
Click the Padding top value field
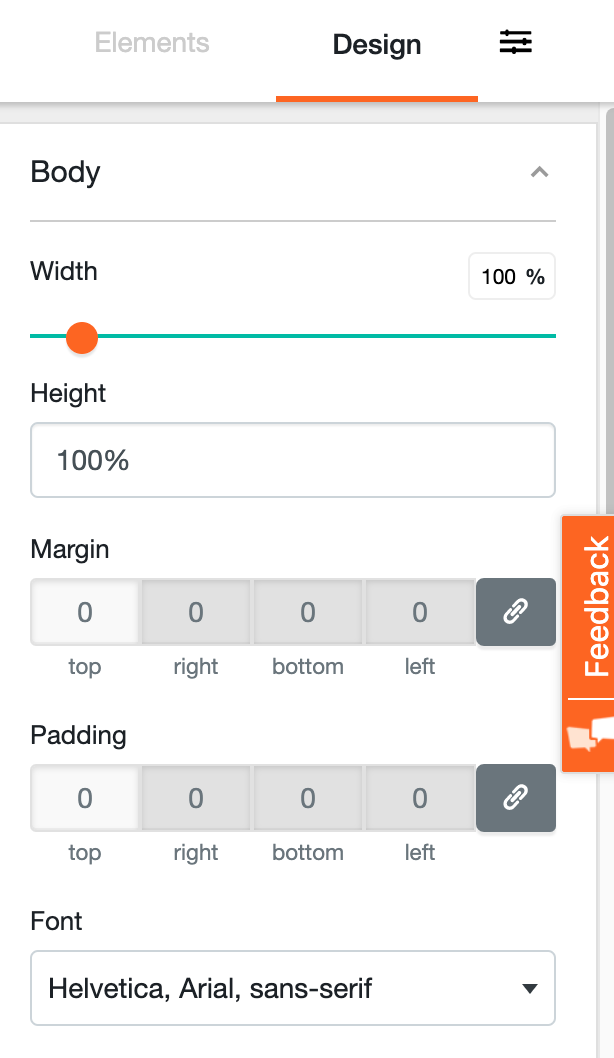pos(85,798)
